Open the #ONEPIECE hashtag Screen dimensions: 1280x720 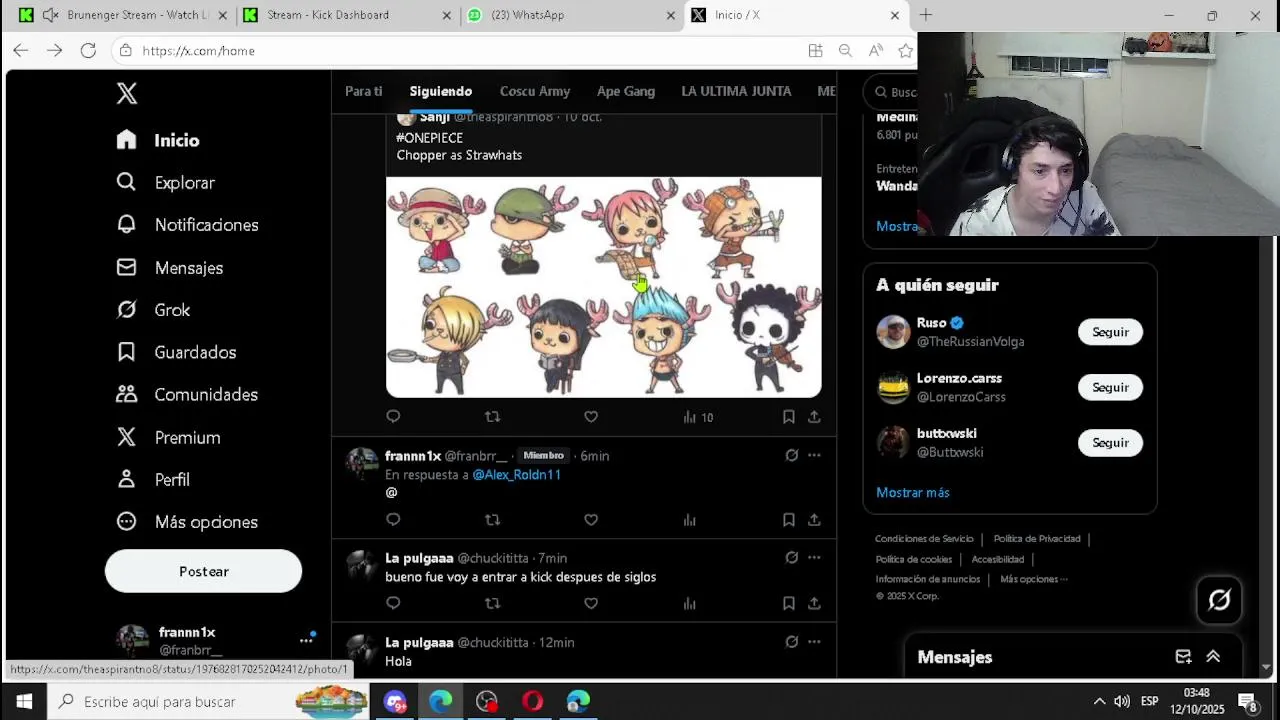[429, 137]
